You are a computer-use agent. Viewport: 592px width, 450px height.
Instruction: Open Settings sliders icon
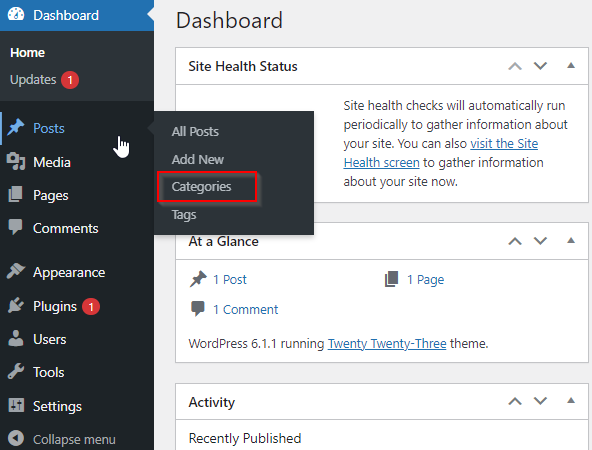(16, 405)
